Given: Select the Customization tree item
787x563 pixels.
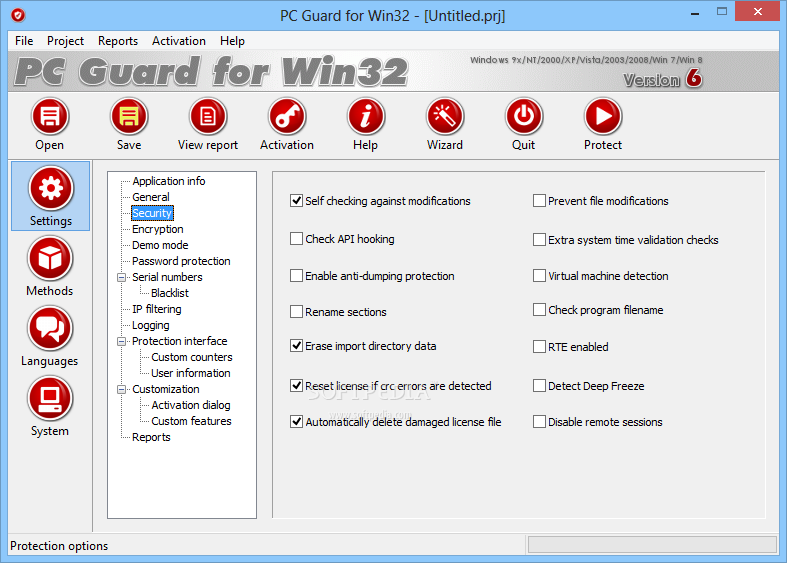Looking at the screenshot, I should point(166,389).
